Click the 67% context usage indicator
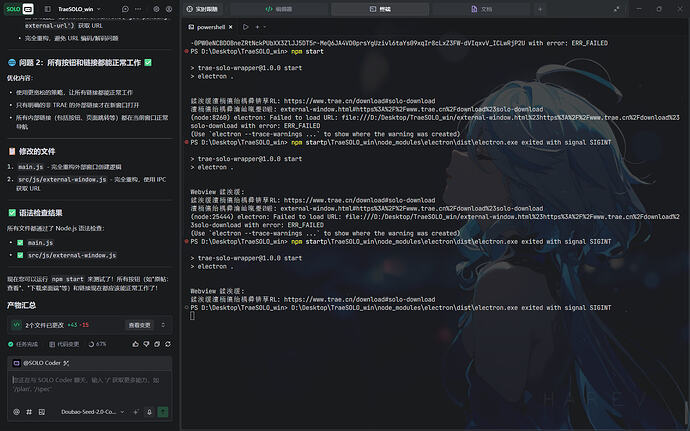This screenshot has width=690, height=431. [97, 344]
